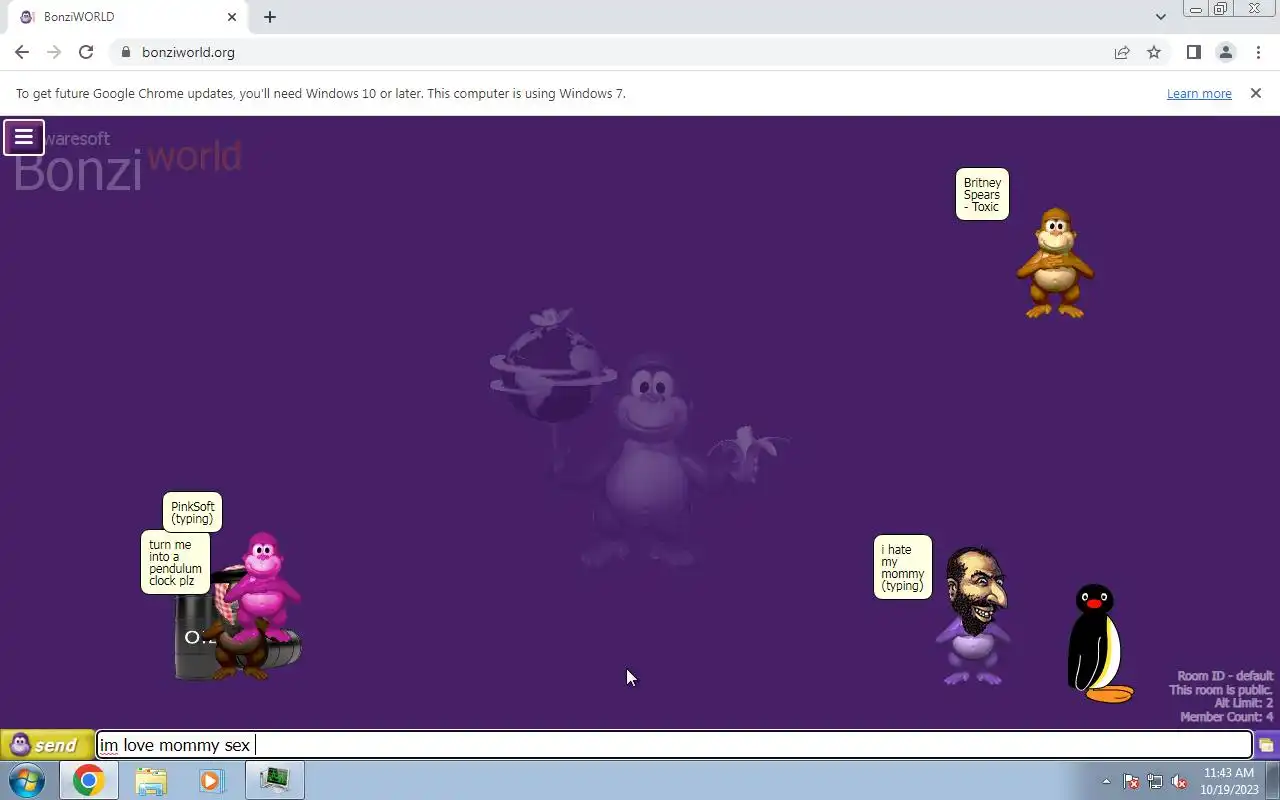Image resolution: width=1280 pixels, height=800 pixels.
Task: Click the 'PinkSoft (typing)' name bubble
Action: (x=192, y=512)
